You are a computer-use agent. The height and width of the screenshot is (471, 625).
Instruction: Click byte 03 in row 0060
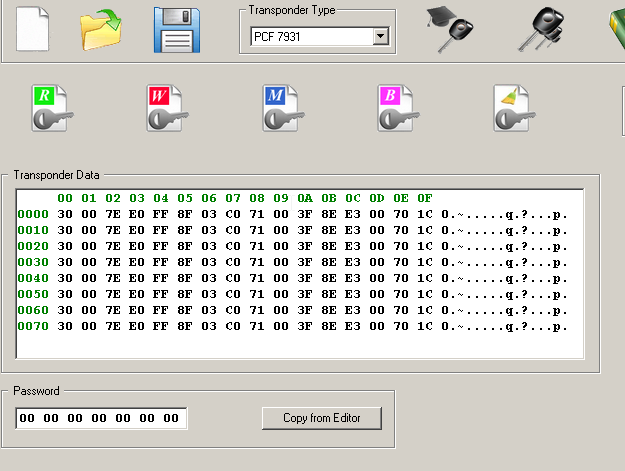pyautogui.click(x=209, y=310)
